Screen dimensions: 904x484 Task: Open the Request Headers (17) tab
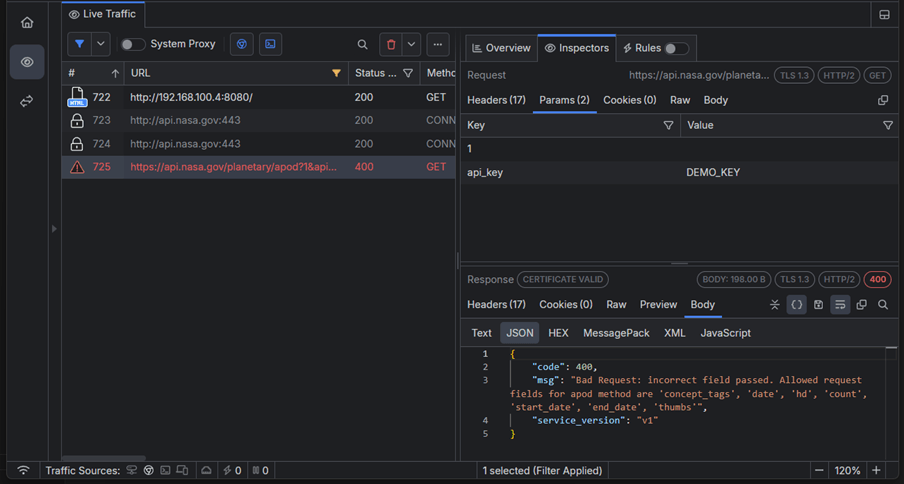pos(496,100)
